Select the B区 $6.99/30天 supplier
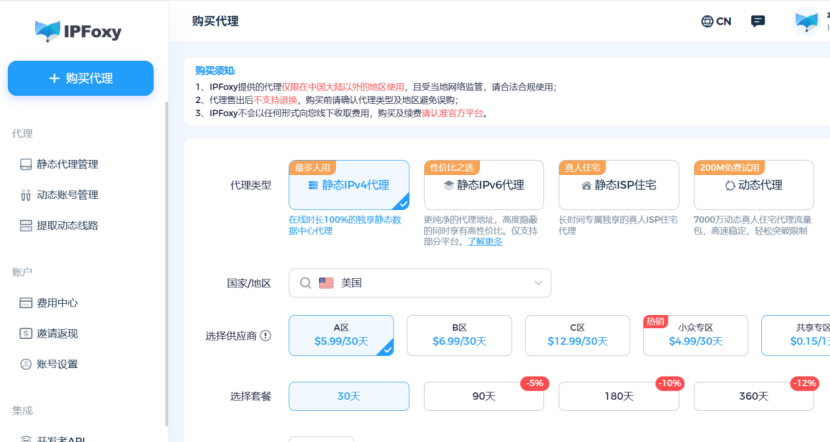The height and width of the screenshot is (442, 830). coord(459,335)
